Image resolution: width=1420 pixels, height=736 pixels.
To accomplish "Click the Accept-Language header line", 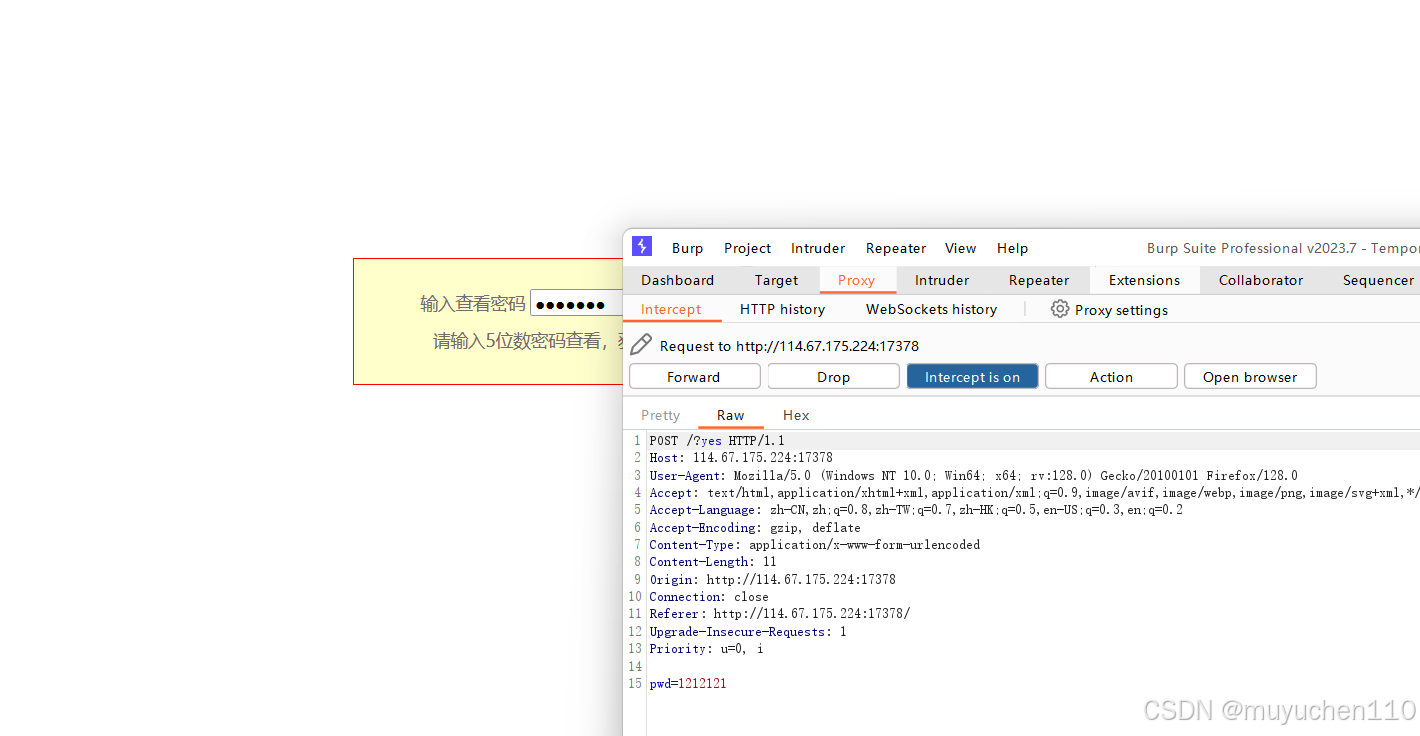I will (x=916, y=510).
